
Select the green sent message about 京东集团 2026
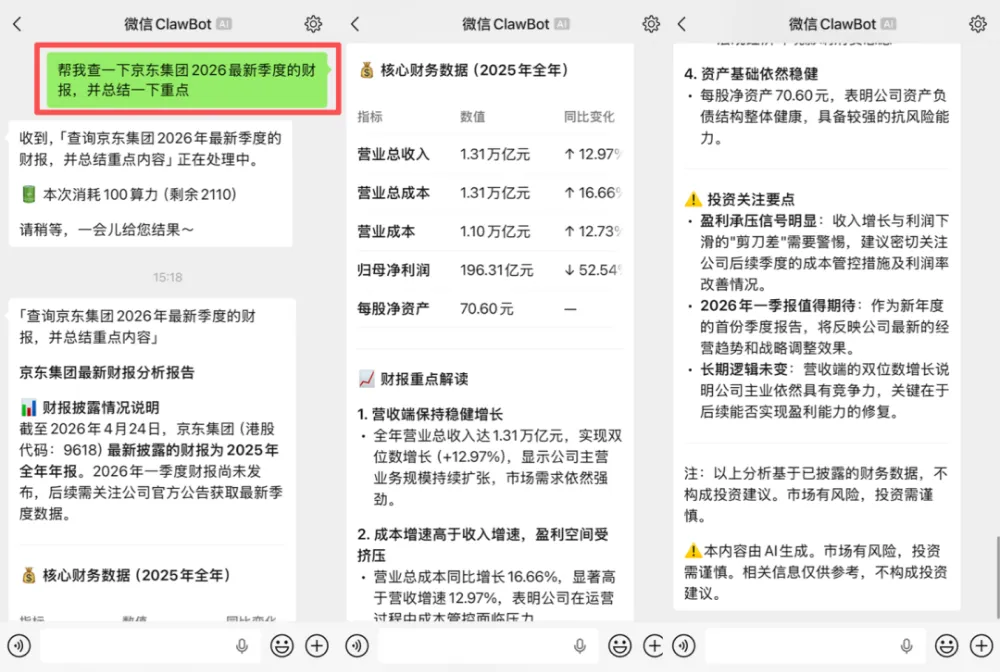point(187,80)
